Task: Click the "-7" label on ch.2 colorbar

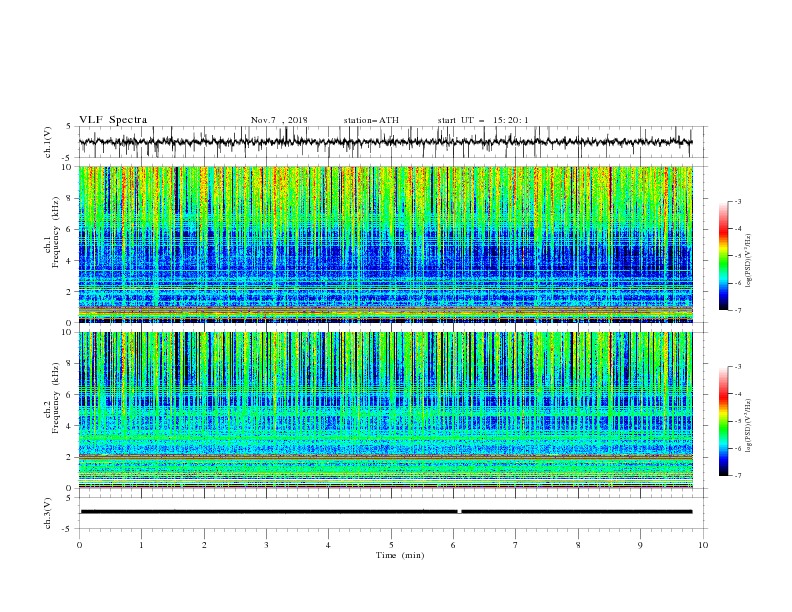Action: coord(737,476)
